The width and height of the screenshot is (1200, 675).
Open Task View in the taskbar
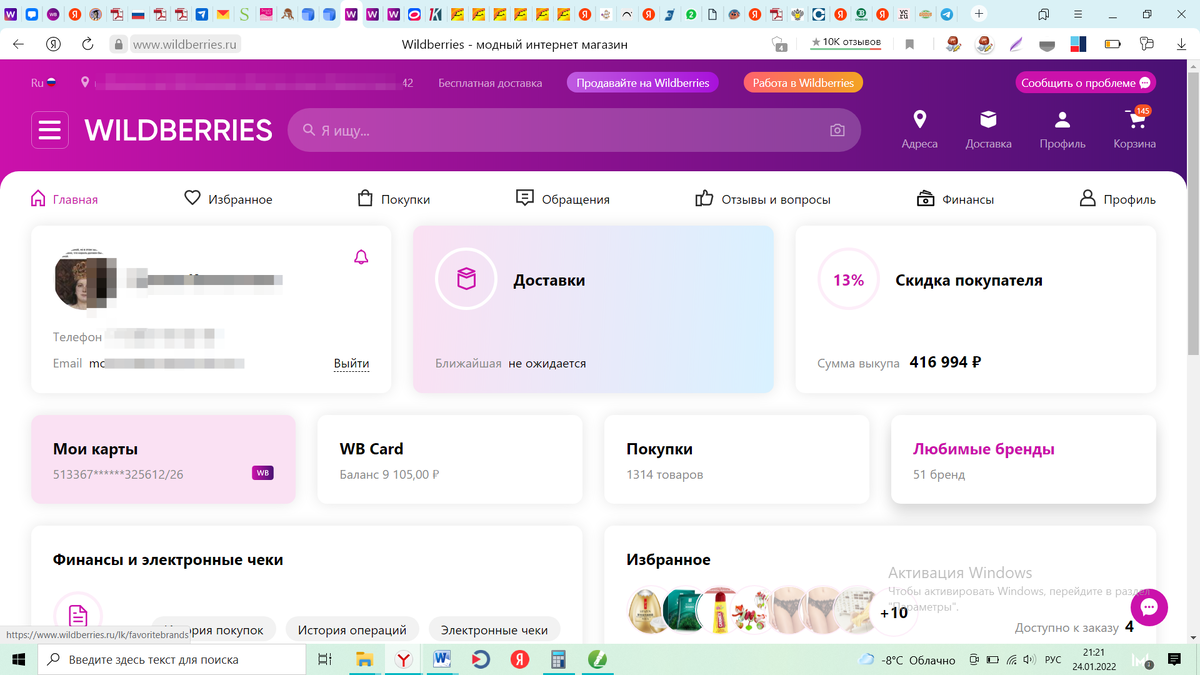[x=324, y=659]
